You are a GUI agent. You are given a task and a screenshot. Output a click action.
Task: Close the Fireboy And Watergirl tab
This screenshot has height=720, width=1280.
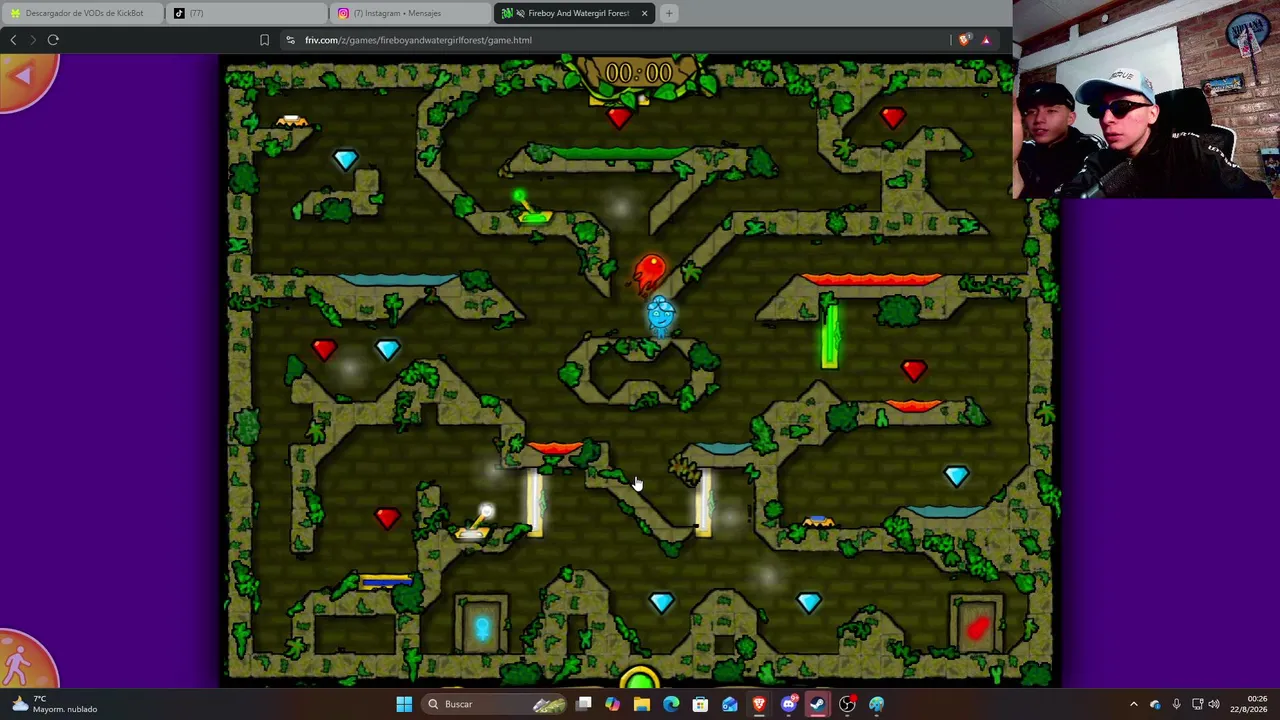click(x=644, y=13)
